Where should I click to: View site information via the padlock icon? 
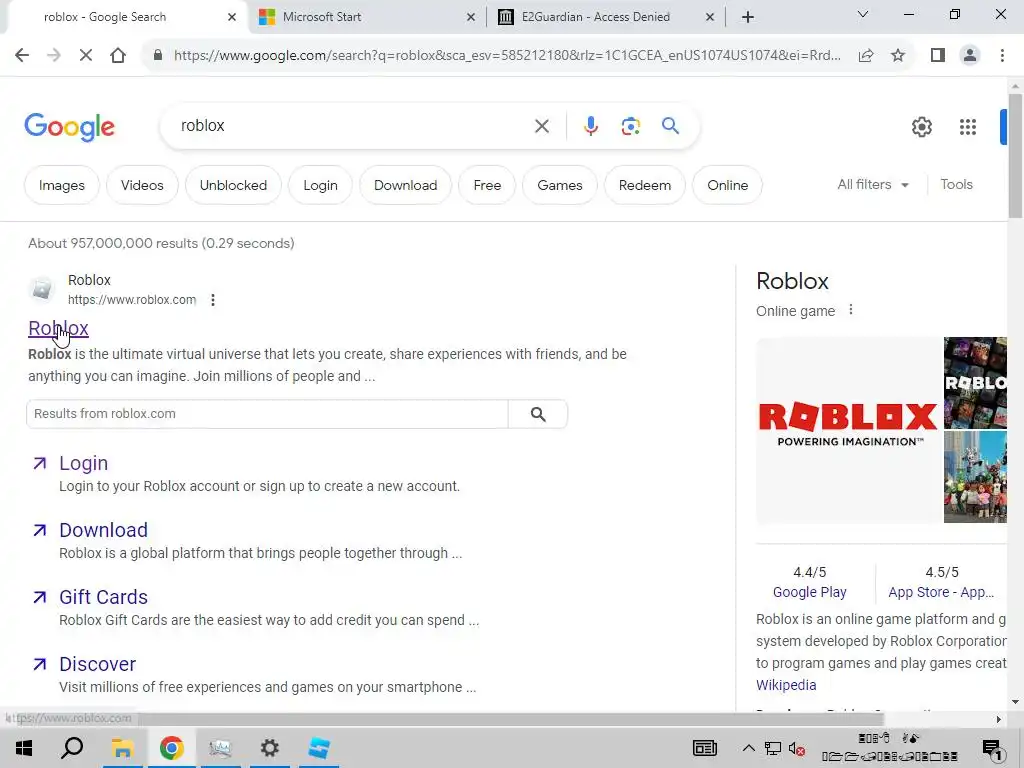click(x=157, y=56)
